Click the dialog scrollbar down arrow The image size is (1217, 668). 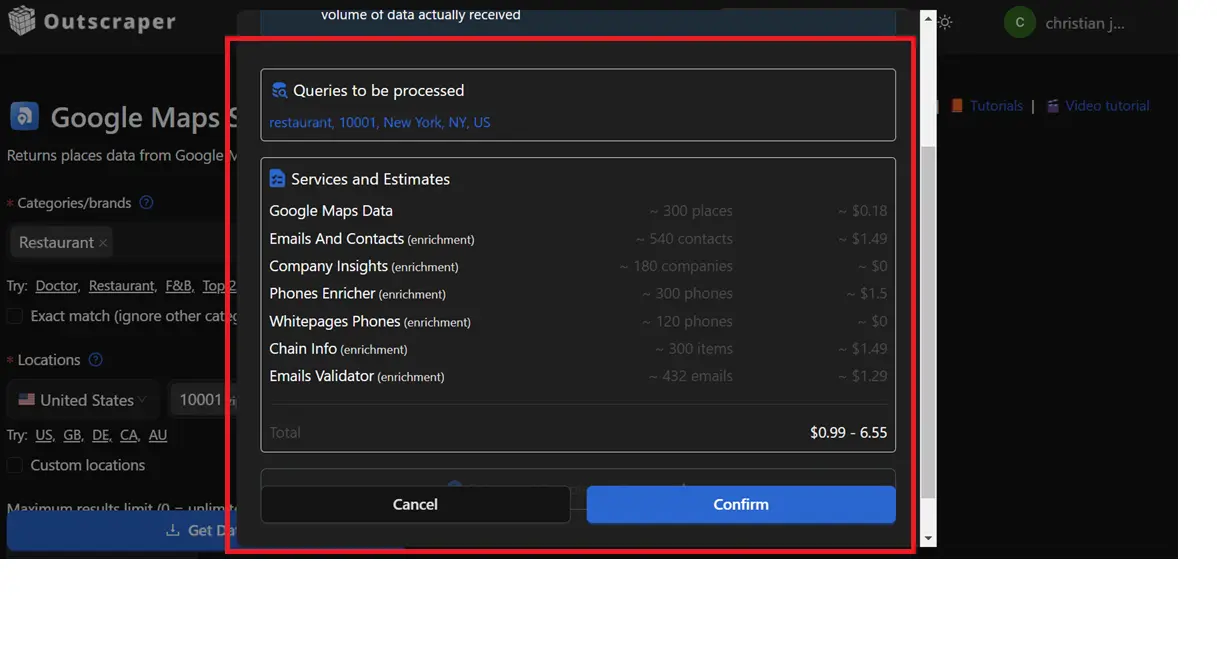pos(927,538)
